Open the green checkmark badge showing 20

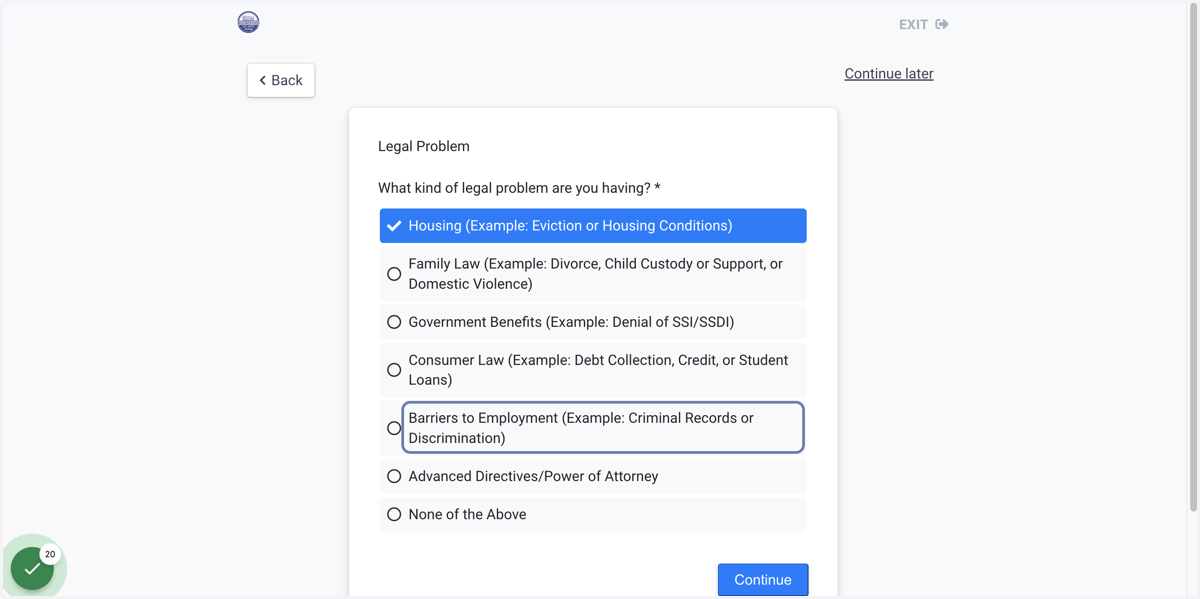pyautogui.click(x=33, y=567)
